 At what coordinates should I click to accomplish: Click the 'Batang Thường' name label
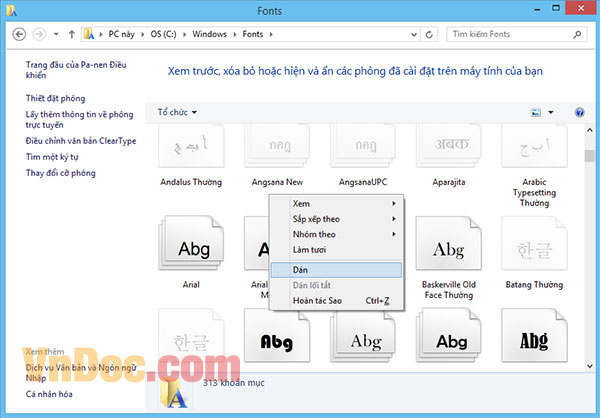click(534, 284)
